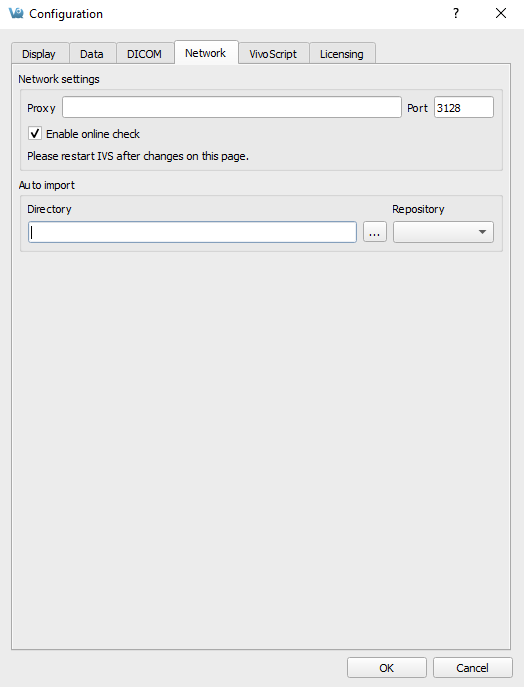Expand the Repository dropdown arrow
Viewport: 524px width, 687px height.
click(x=482, y=232)
